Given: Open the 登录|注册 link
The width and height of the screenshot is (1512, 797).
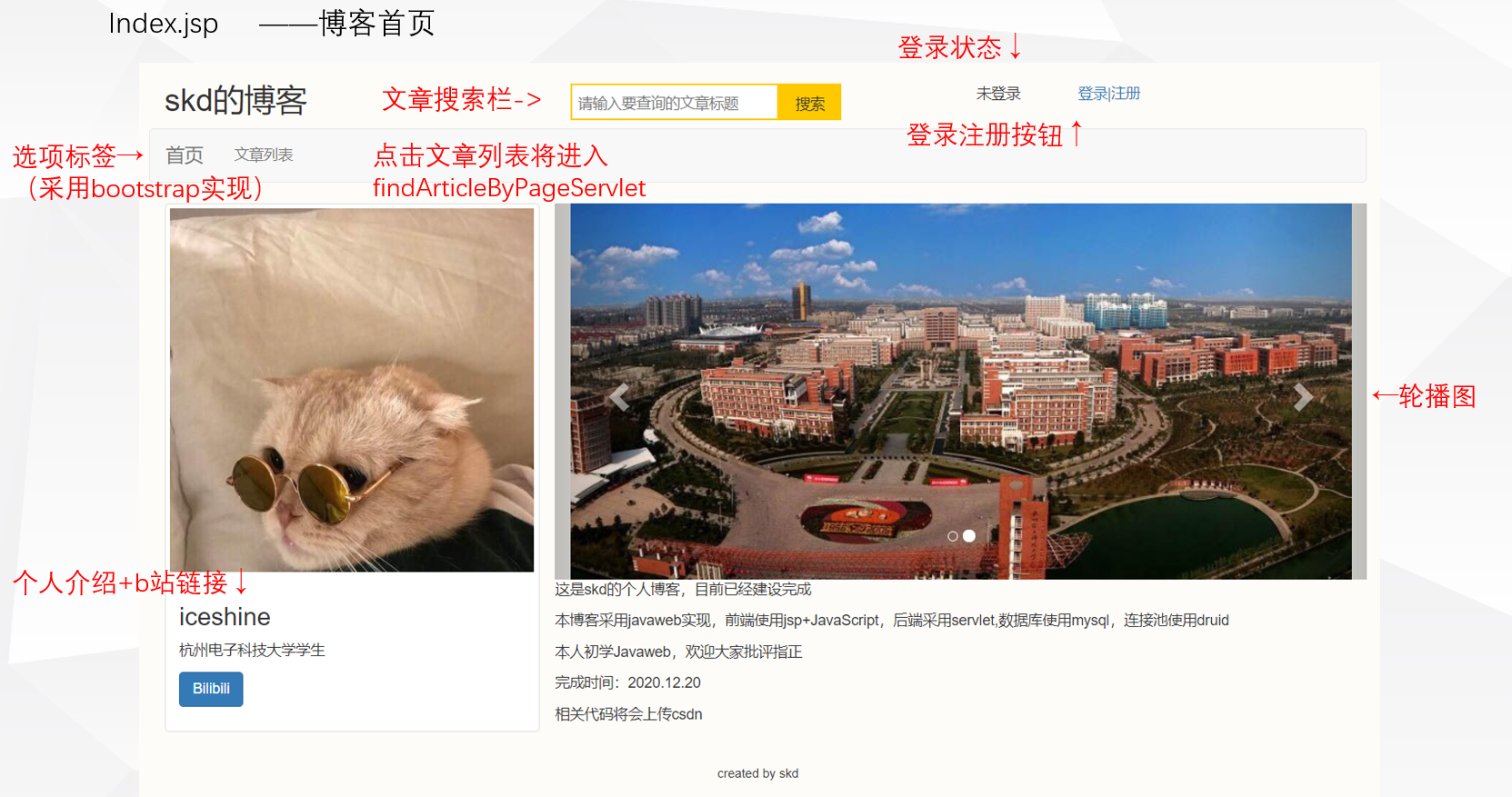Looking at the screenshot, I should (x=1108, y=94).
